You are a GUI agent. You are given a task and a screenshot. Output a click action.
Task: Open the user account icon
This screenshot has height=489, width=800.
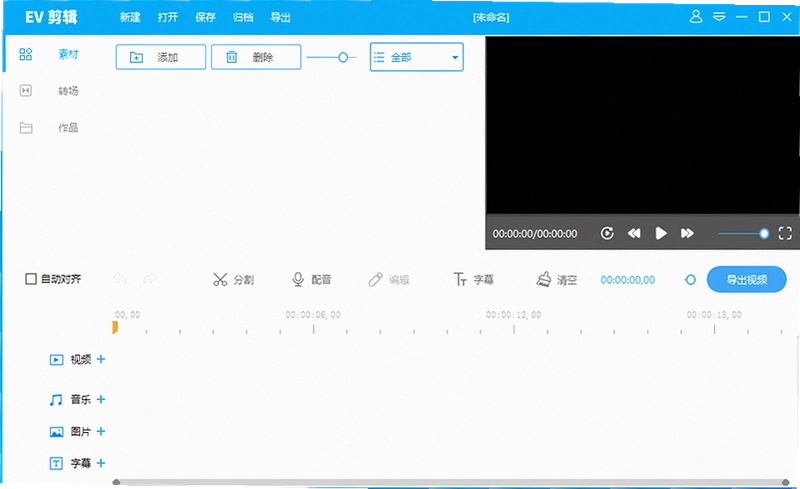696,17
